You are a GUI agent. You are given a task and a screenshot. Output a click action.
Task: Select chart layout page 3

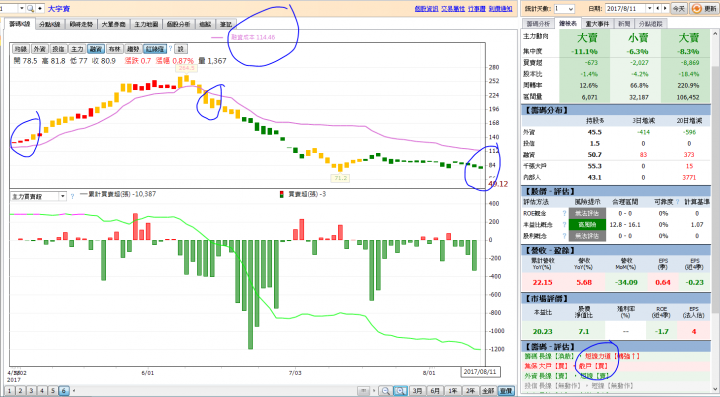(x=31, y=391)
